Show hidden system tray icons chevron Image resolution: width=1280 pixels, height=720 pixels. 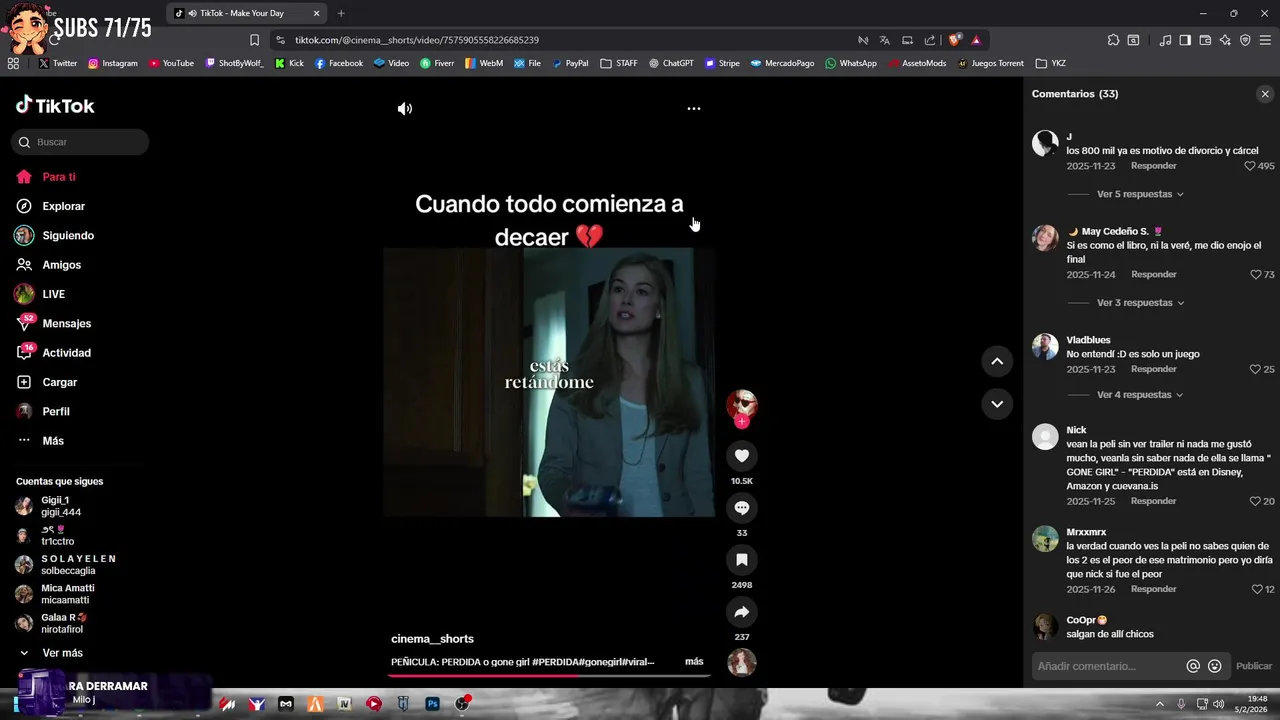click(1160, 704)
